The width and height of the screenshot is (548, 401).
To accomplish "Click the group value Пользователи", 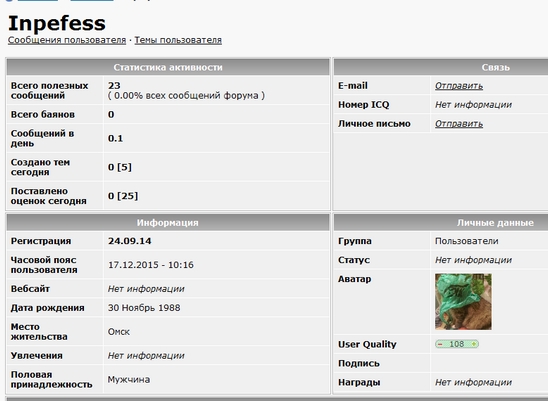I will (467, 241).
